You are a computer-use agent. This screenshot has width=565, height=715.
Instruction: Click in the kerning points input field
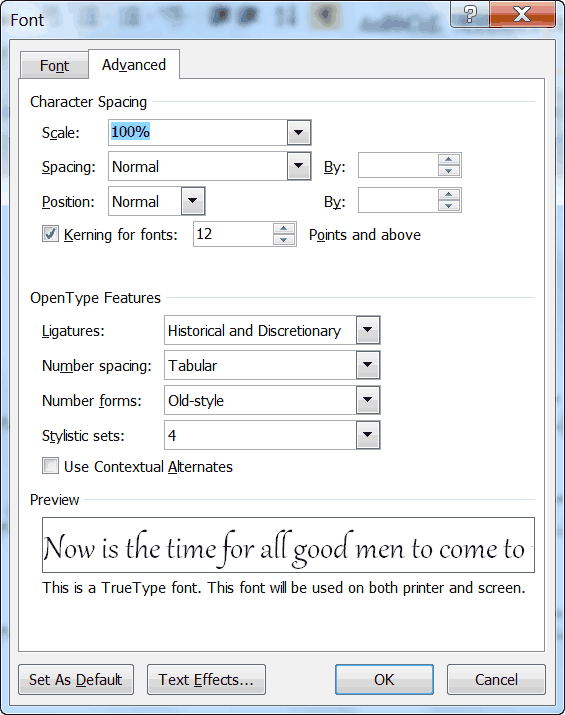[233, 234]
